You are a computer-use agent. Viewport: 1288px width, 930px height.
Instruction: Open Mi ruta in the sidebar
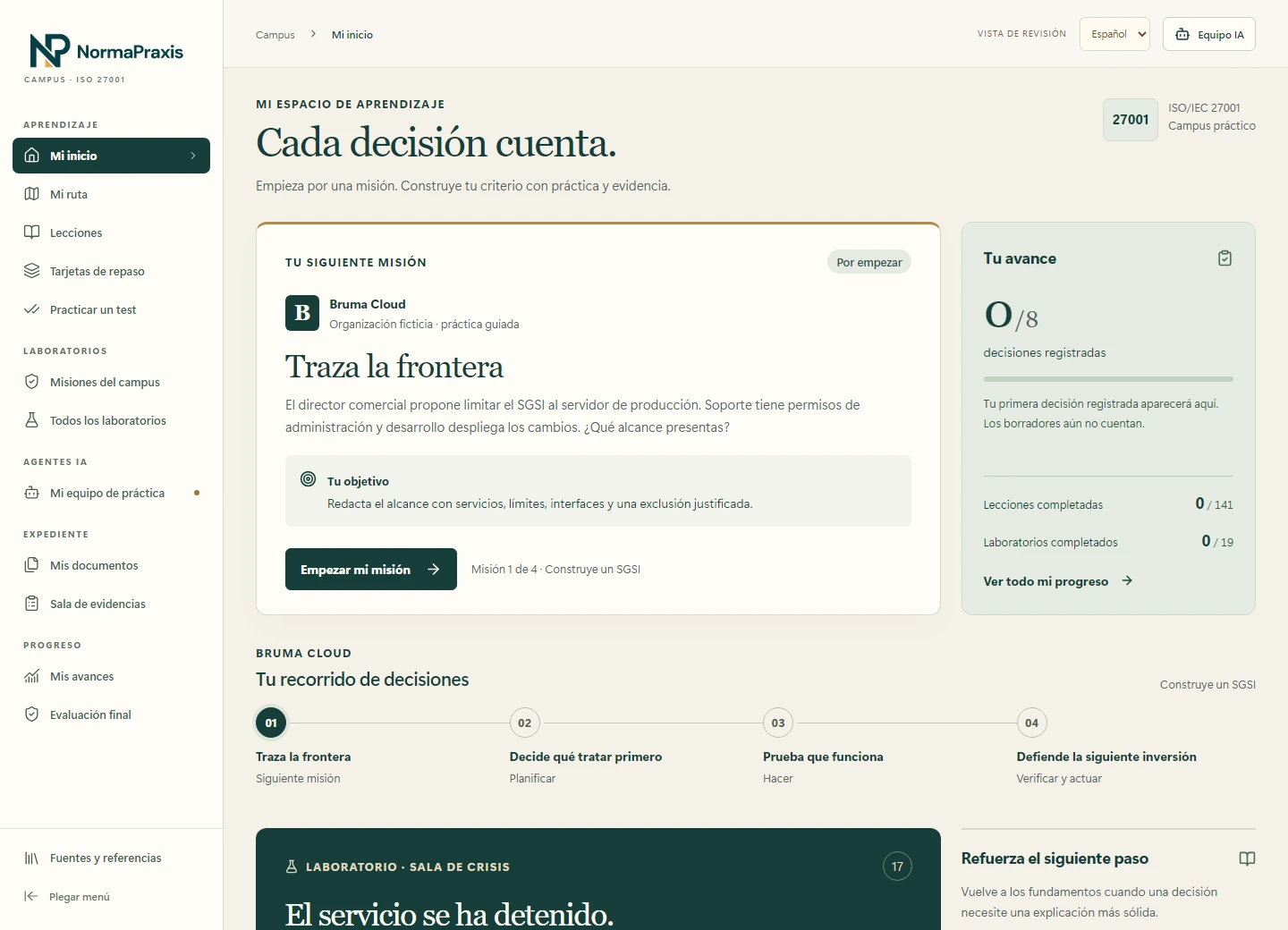tap(111, 194)
